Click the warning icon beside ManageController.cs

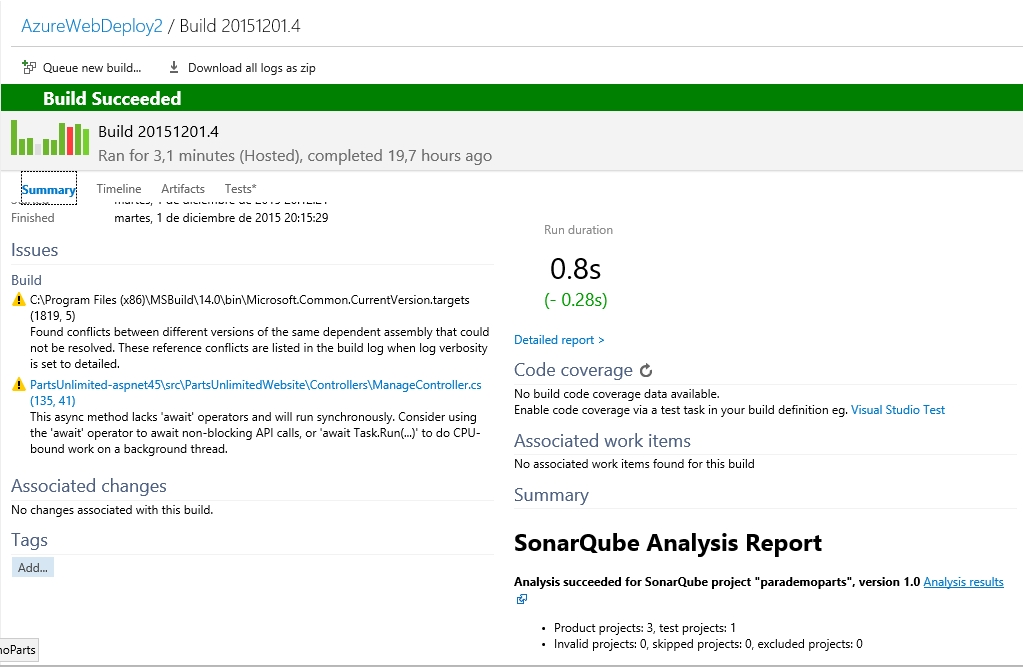[x=19, y=385]
